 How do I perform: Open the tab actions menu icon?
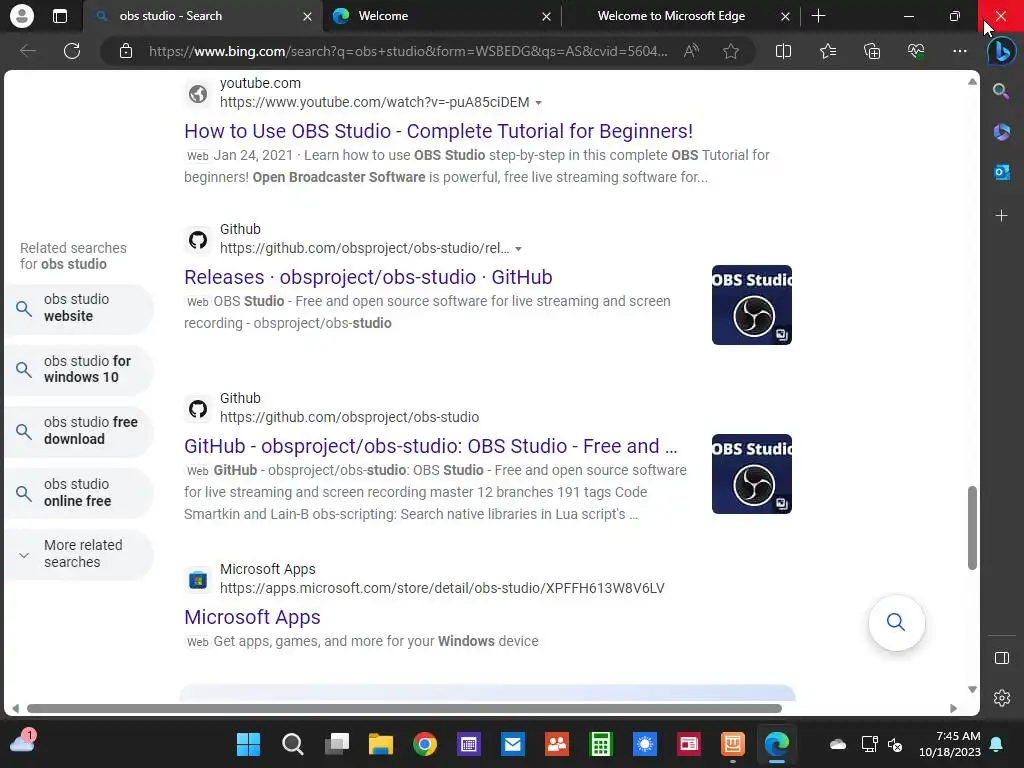click(59, 16)
